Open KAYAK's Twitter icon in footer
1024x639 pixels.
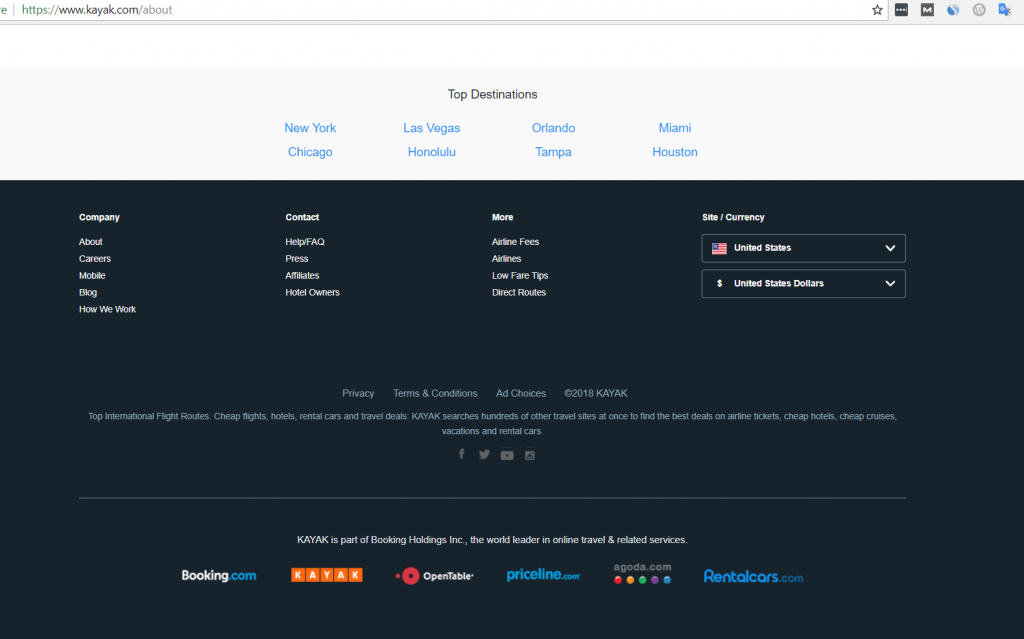click(x=484, y=454)
